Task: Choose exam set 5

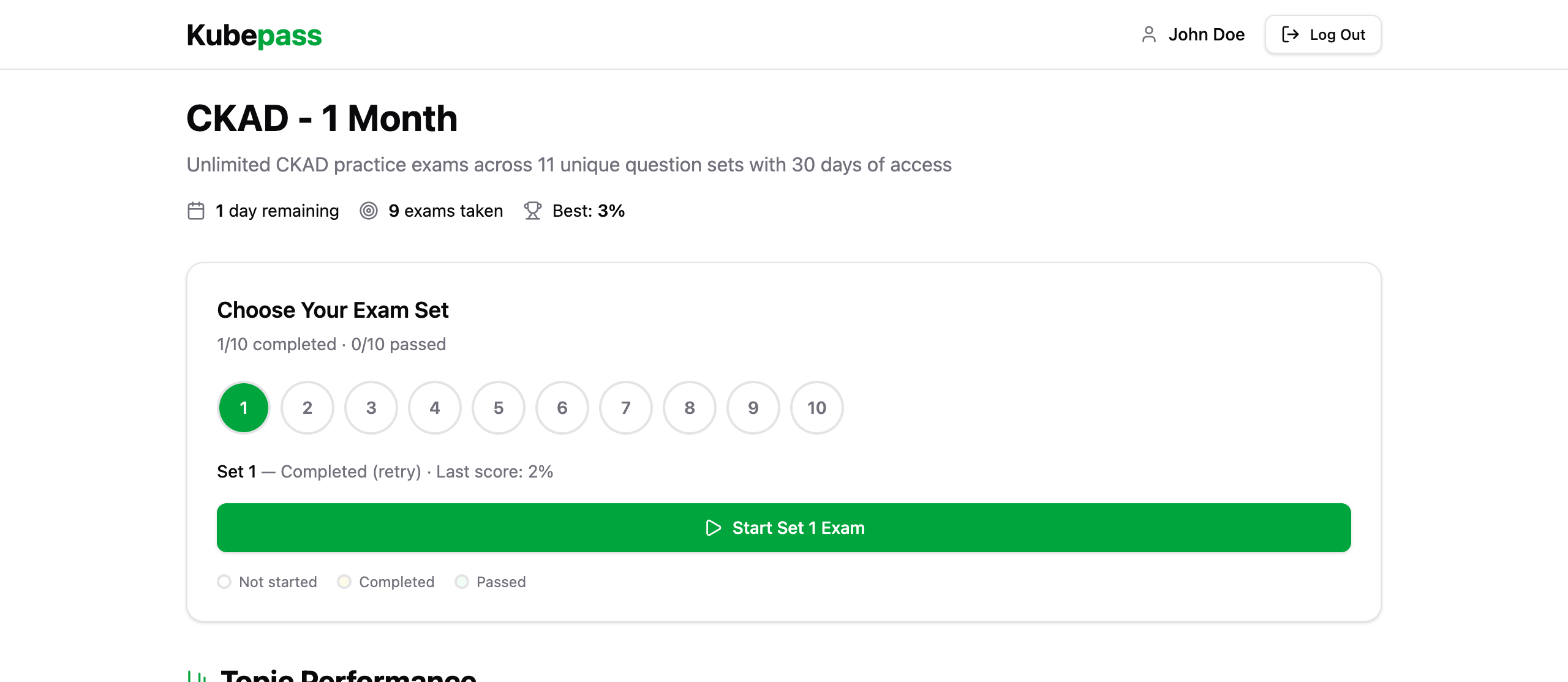Action: 499,408
